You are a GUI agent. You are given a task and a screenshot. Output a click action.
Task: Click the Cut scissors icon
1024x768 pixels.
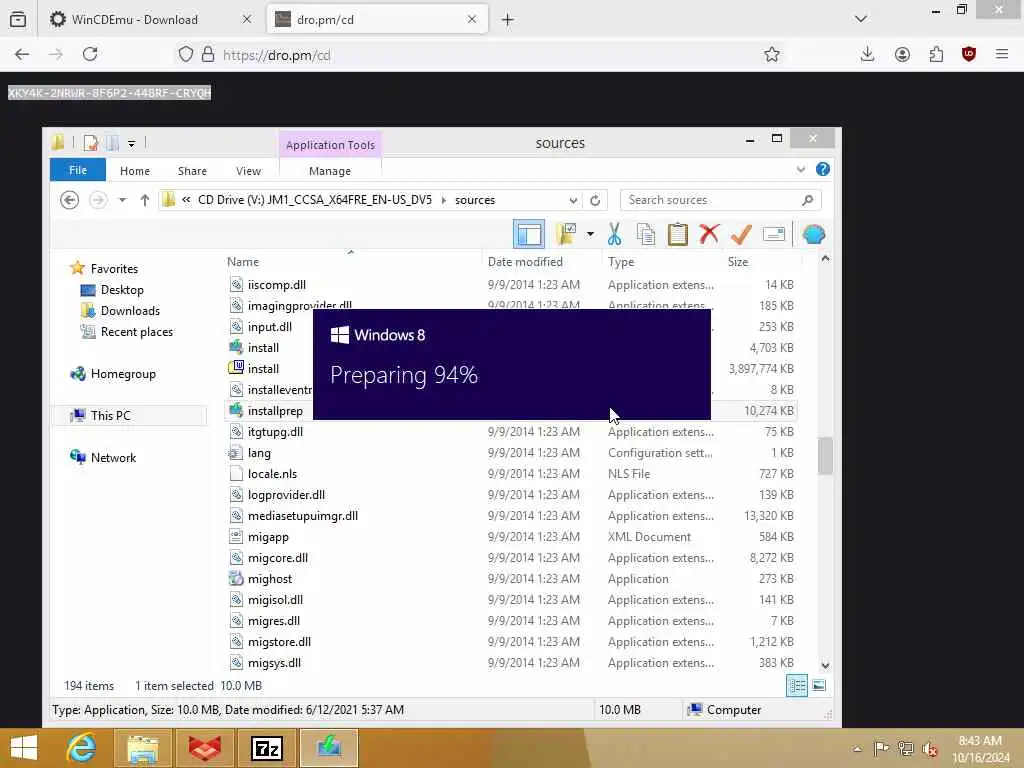click(x=614, y=234)
